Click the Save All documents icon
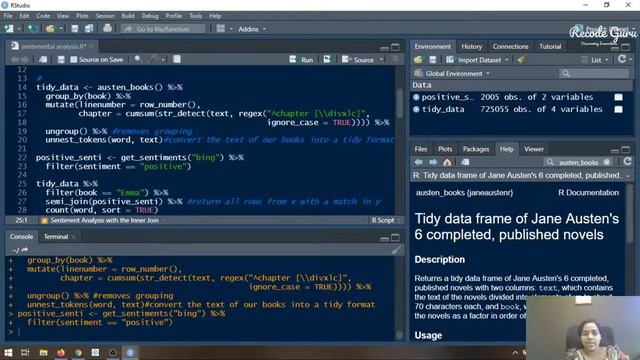Viewport: 640px width, 360px height. point(89,29)
